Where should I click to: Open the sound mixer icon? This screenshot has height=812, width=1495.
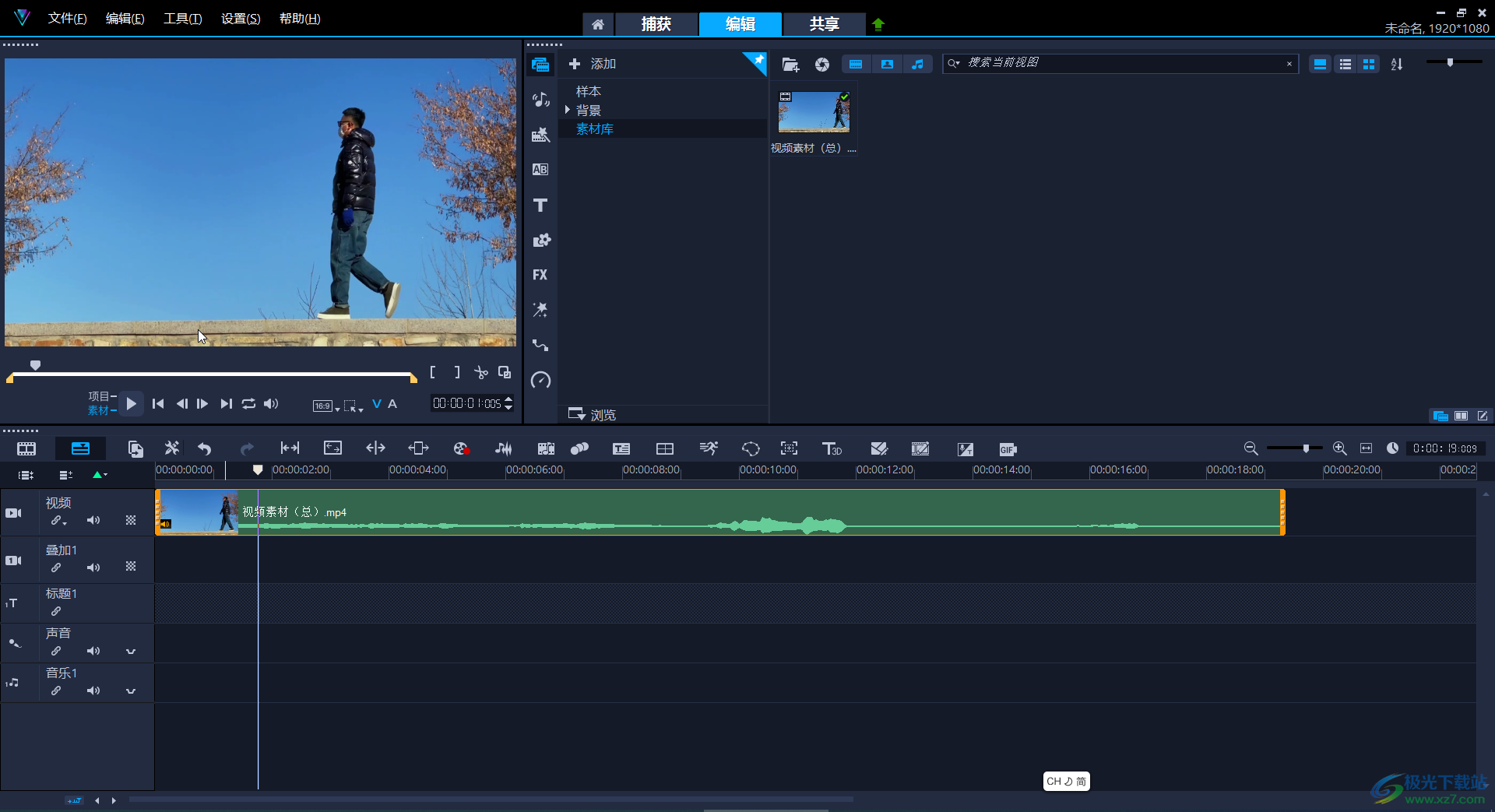click(x=504, y=448)
